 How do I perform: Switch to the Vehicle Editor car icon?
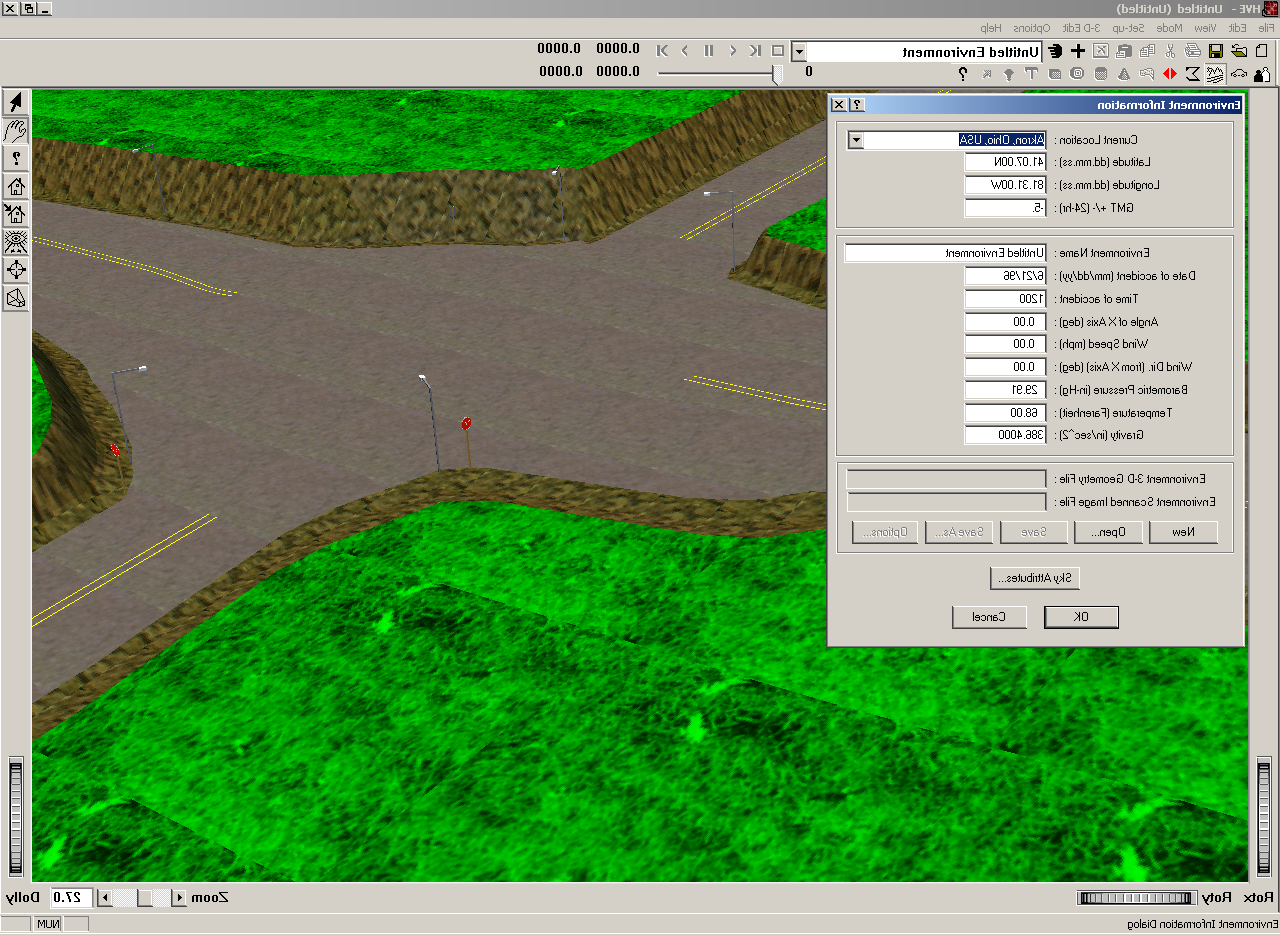click(x=1239, y=73)
